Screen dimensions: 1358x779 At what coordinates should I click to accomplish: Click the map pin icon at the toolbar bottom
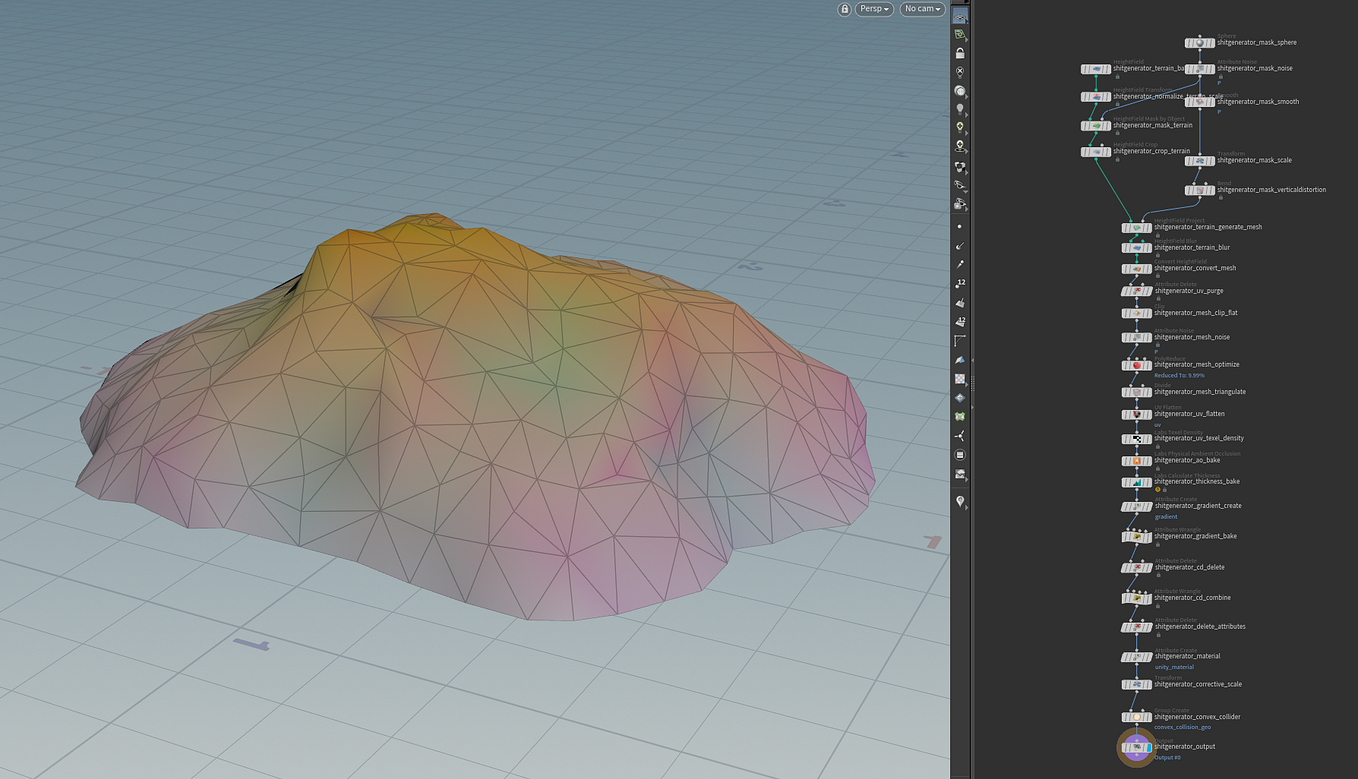coord(960,501)
